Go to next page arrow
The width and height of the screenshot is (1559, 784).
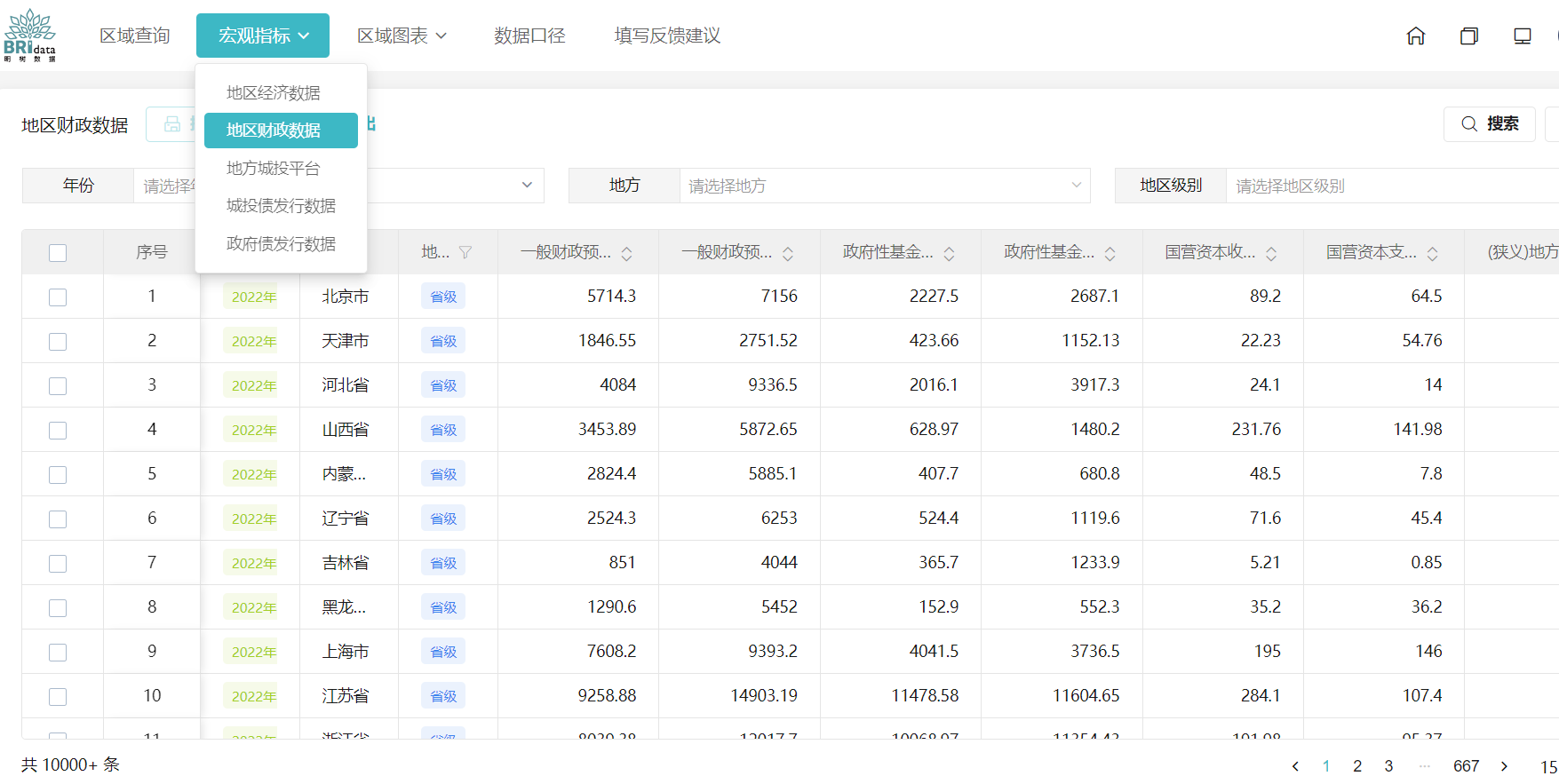click(1504, 766)
